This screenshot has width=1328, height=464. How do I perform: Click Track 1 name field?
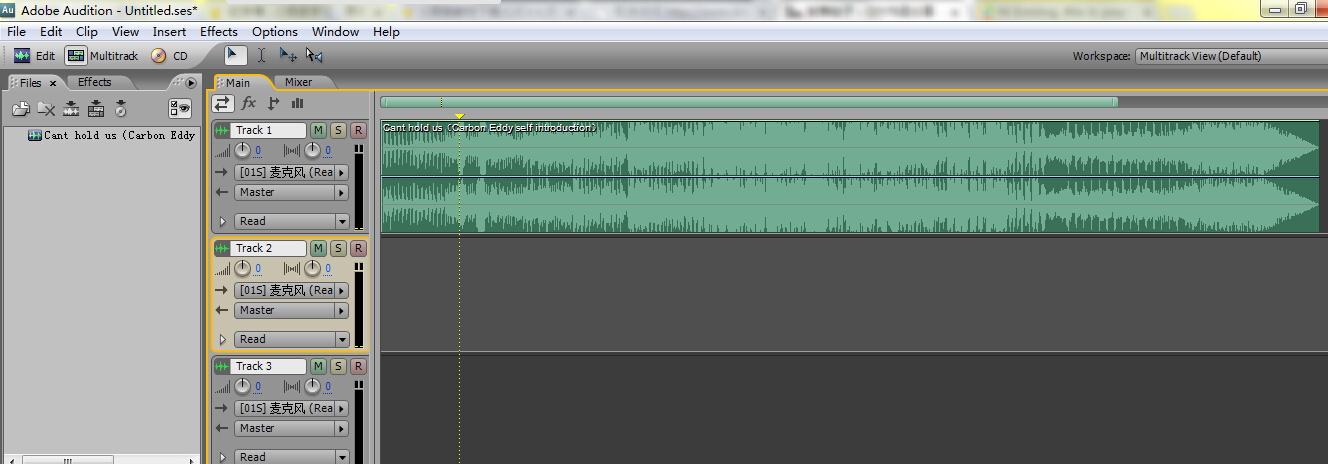tap(268, 130)
